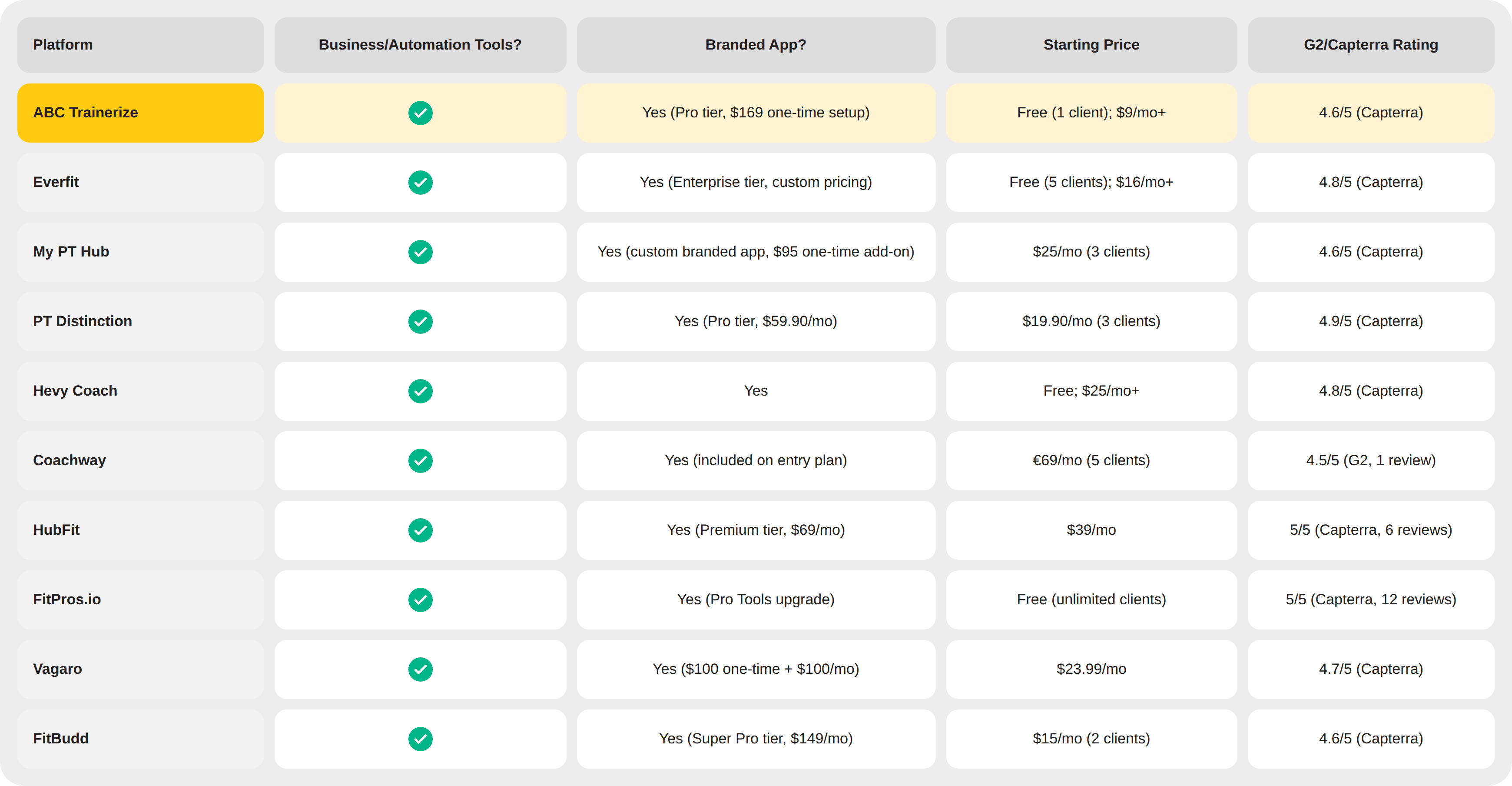
Task: Click the green checkmark in ABC Trainerize row
Action: [420, 113]
